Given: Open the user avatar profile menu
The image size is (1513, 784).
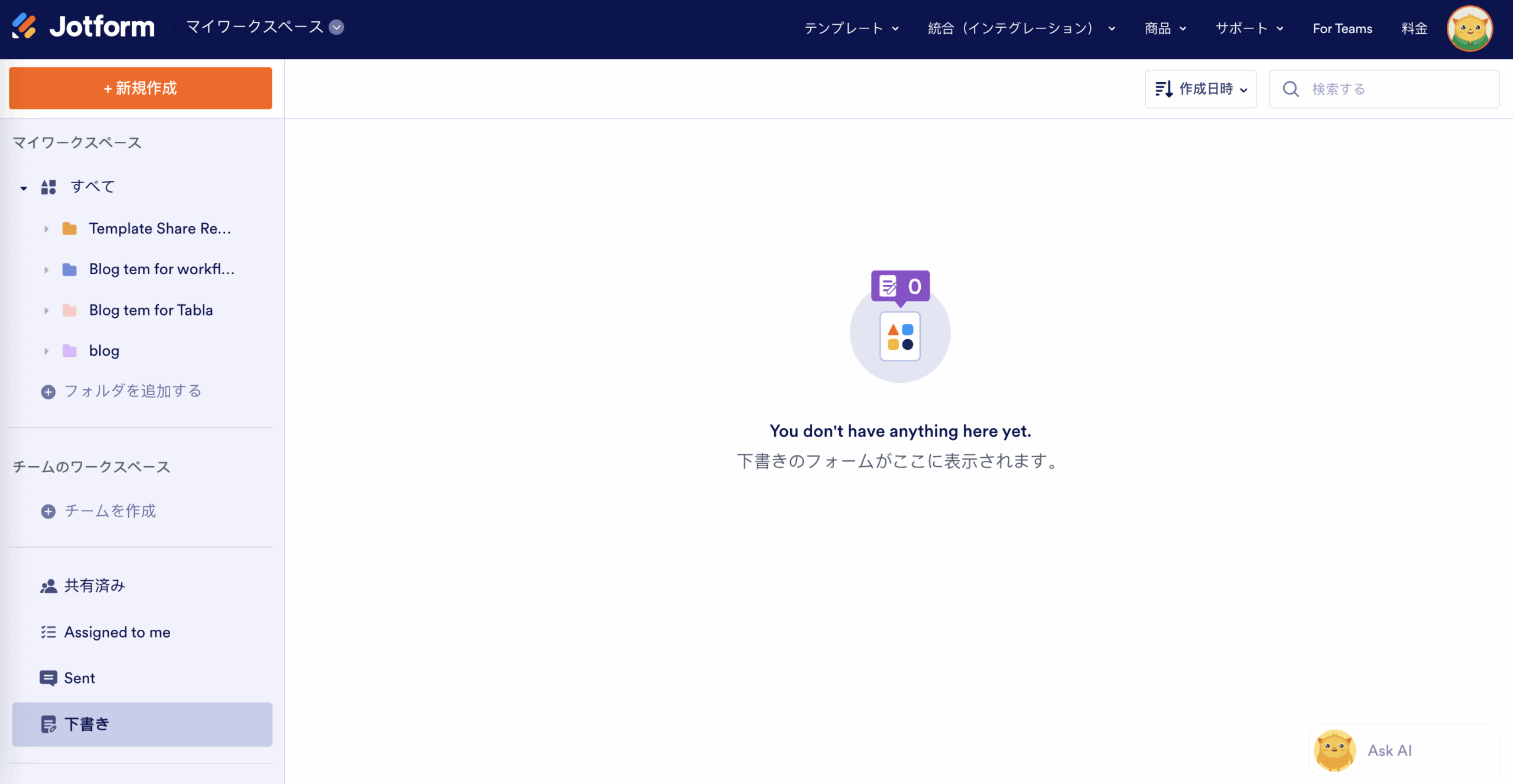Looking at the screenshot, I should pyautogui.click(x=1469, y=28).
